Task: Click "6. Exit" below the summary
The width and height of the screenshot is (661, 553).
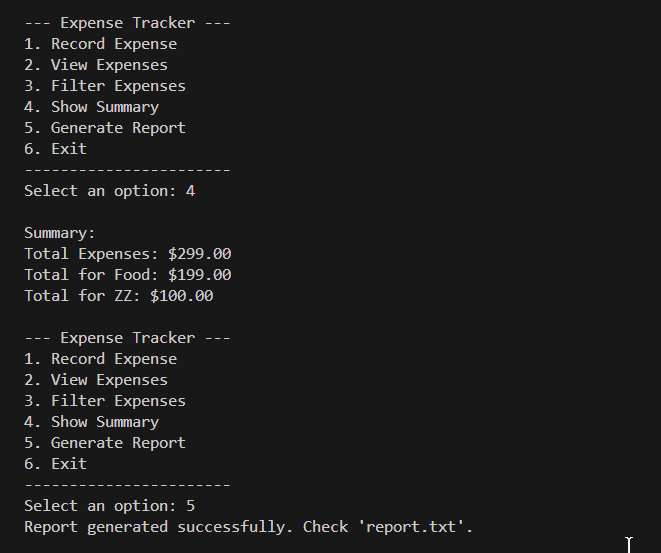Action: tap(56, 464)
